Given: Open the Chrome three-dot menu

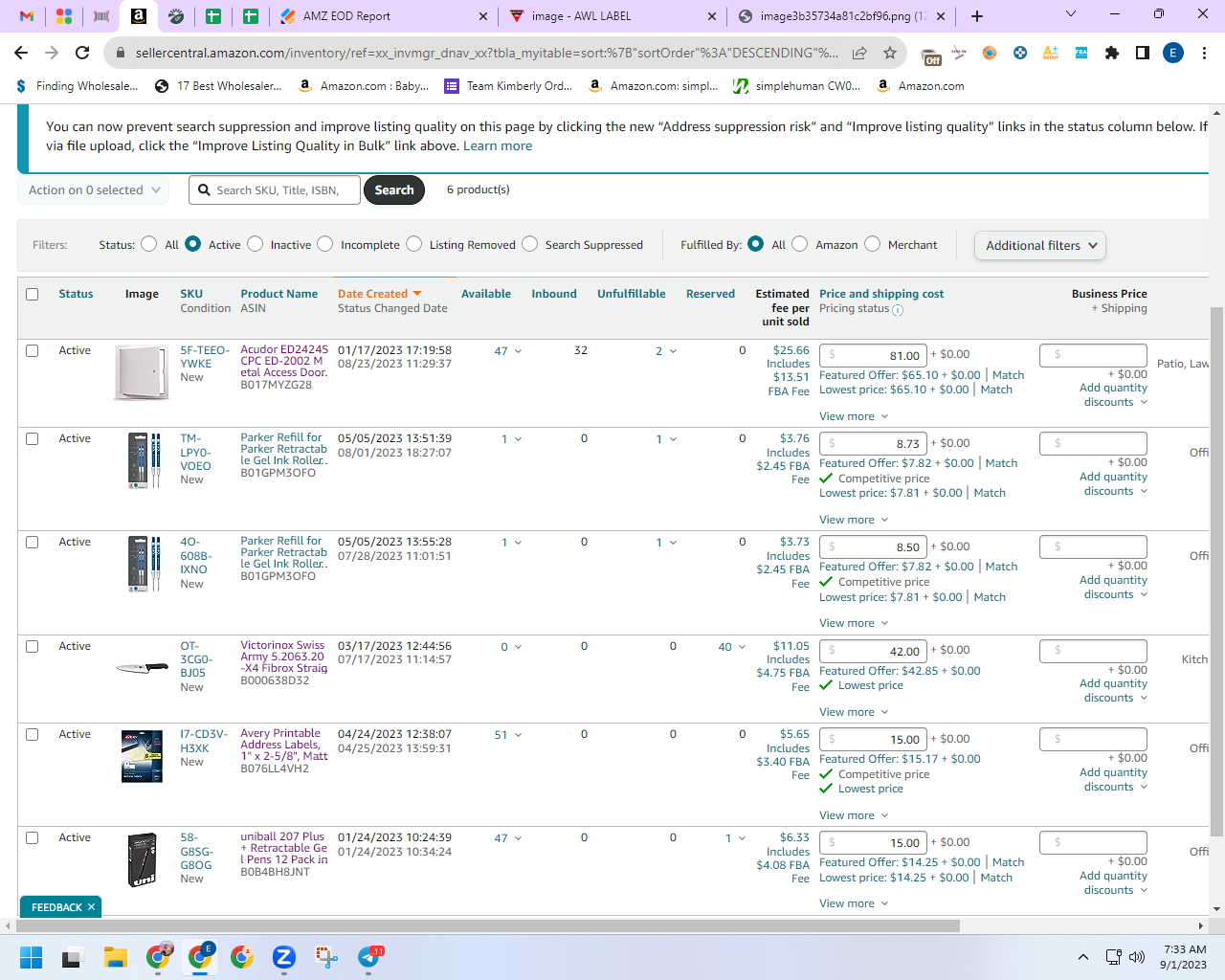Looking at the screenshot, I should [x=1204, y=53].
